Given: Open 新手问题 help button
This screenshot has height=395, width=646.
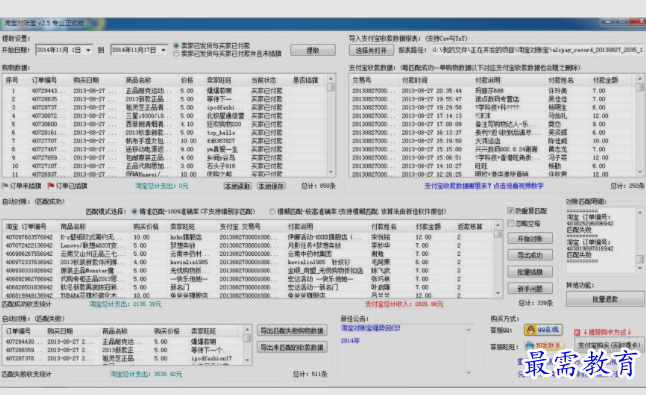Looking at the screenshot, I should [x=530, y=289].
